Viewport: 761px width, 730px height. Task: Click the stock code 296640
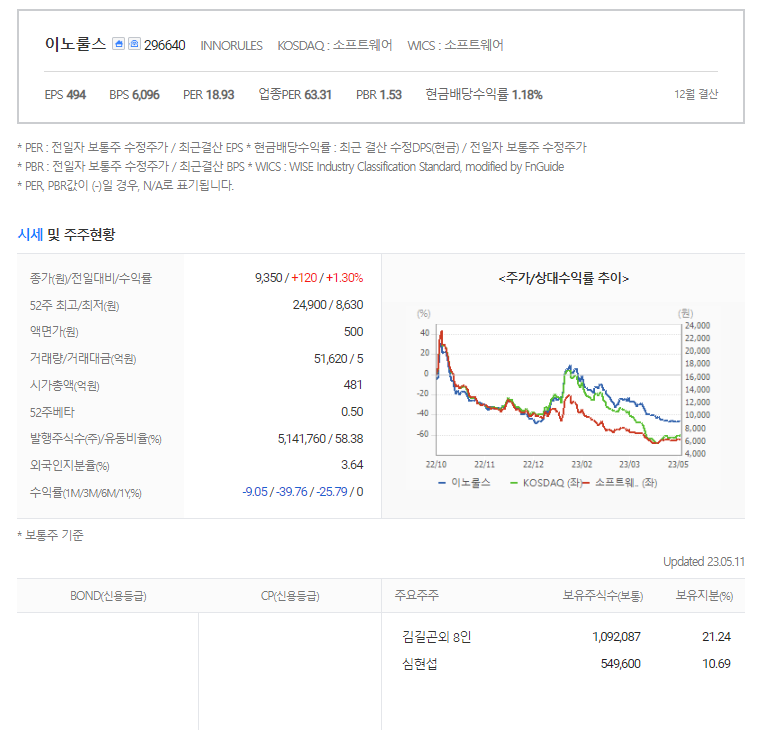click(165, 45)
